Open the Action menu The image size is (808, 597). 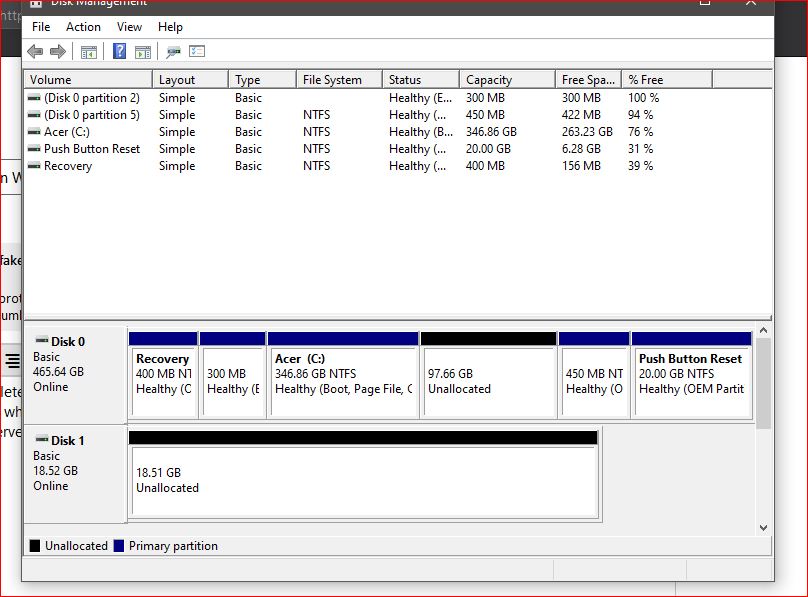(83, 27)
